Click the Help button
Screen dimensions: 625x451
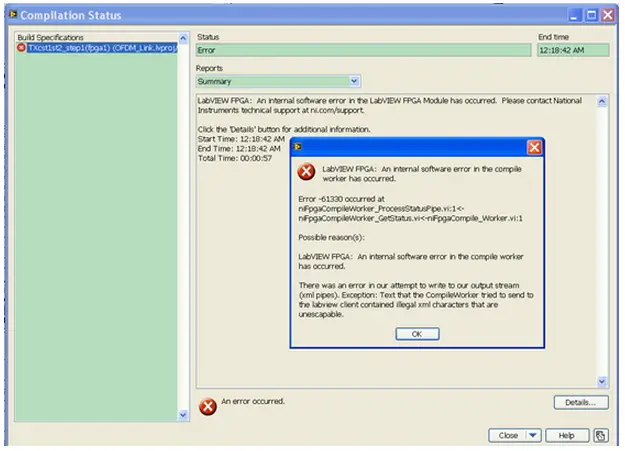(x=566, y=435)
